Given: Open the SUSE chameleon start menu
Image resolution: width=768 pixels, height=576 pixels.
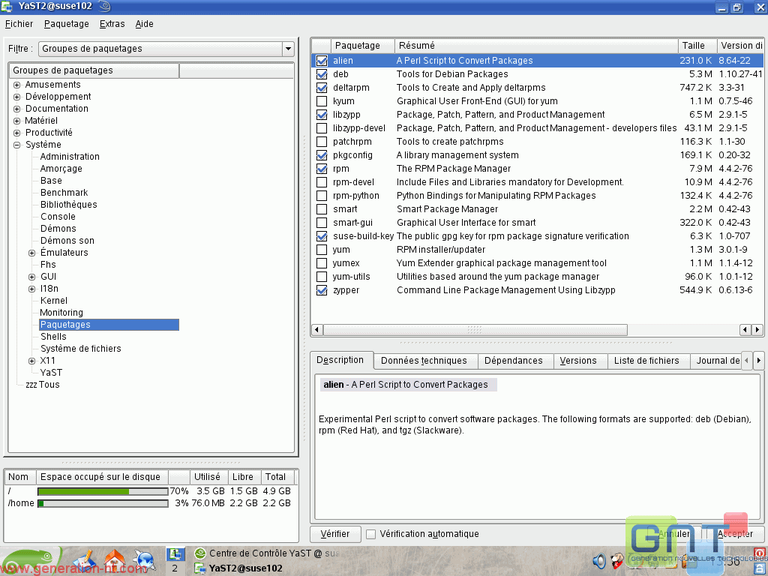Looking at the screenshot, I should click(x=29, y=561).
